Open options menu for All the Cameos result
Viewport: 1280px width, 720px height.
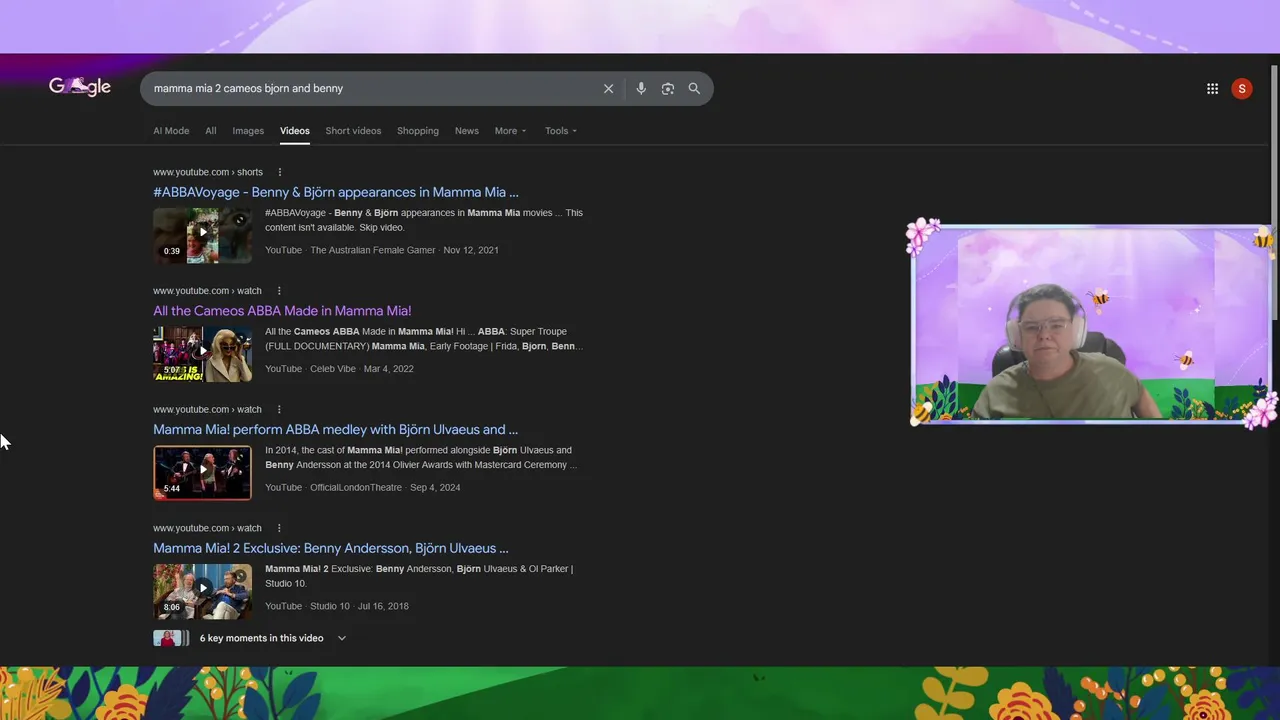click(x=279, y=291)
